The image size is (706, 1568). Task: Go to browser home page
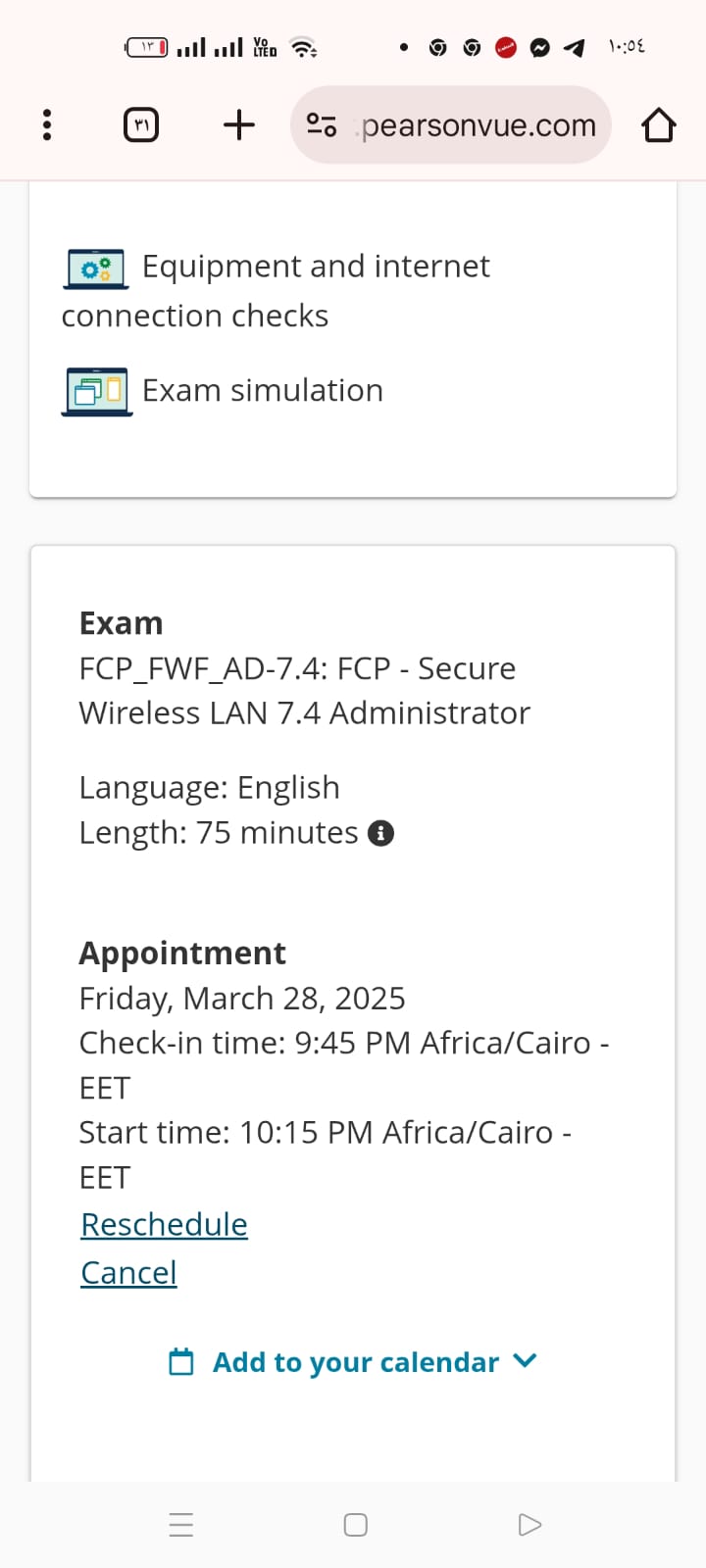tap(659, 124)
